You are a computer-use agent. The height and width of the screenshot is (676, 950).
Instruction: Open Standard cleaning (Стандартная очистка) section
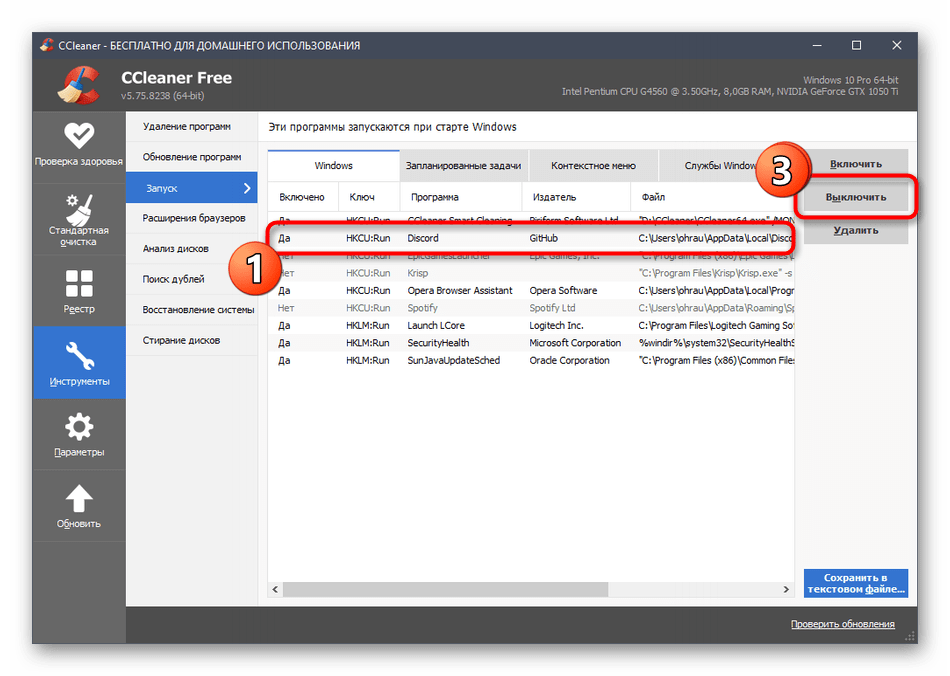[79, 219]
